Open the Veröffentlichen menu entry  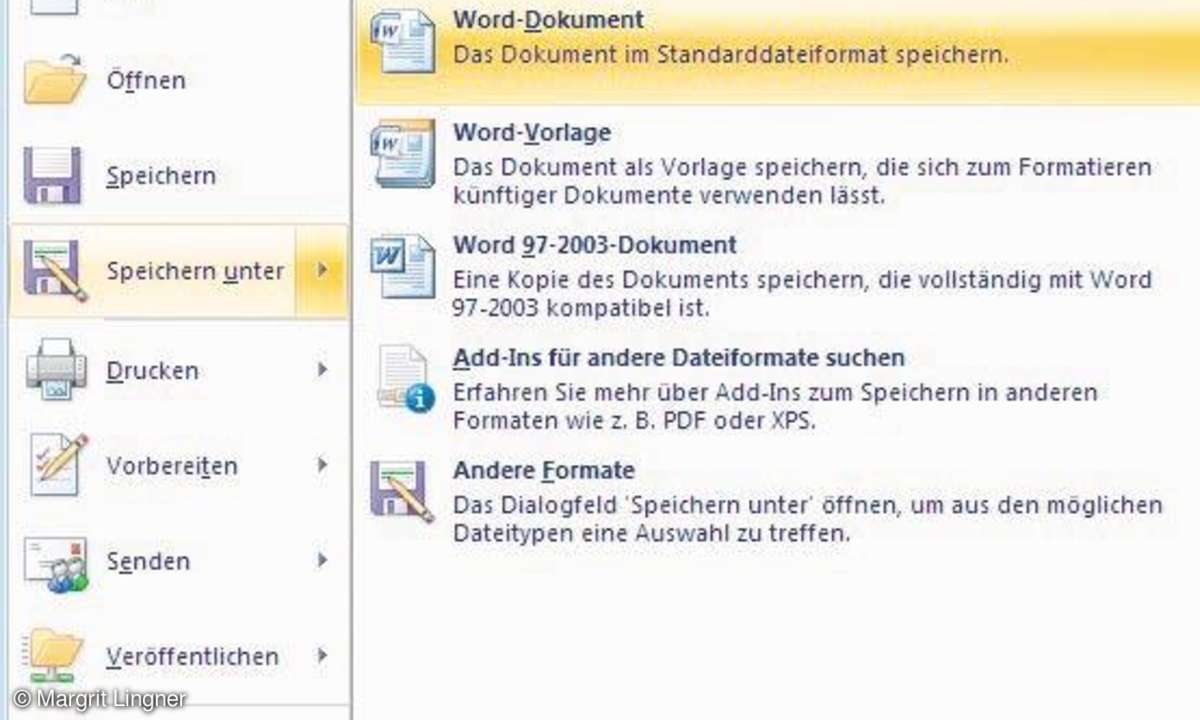pyautogui.click(x=179, y=656)
